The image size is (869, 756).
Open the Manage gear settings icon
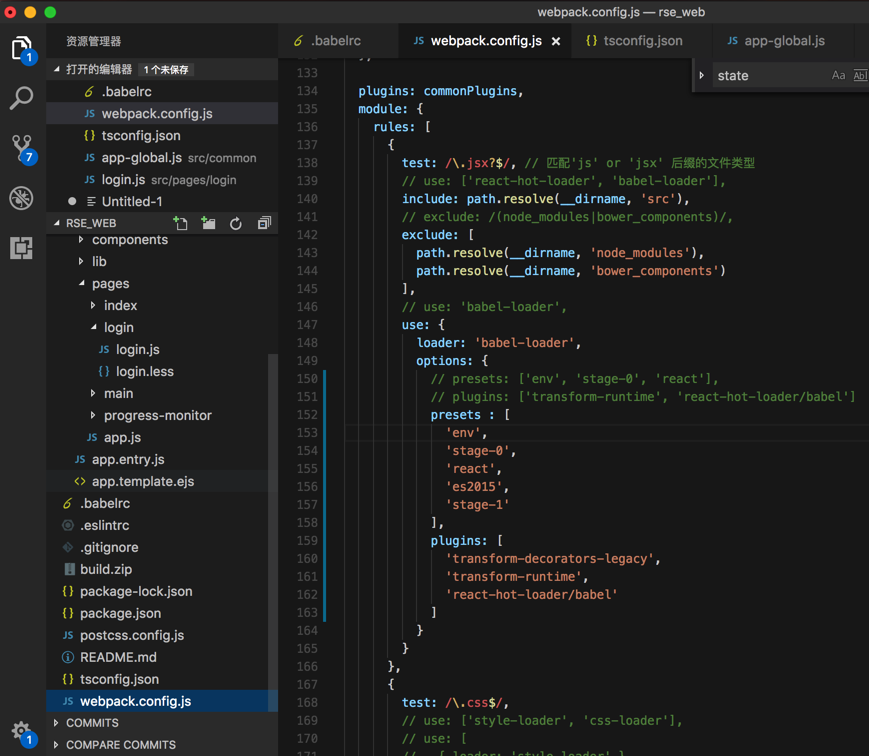pos(22,731)
